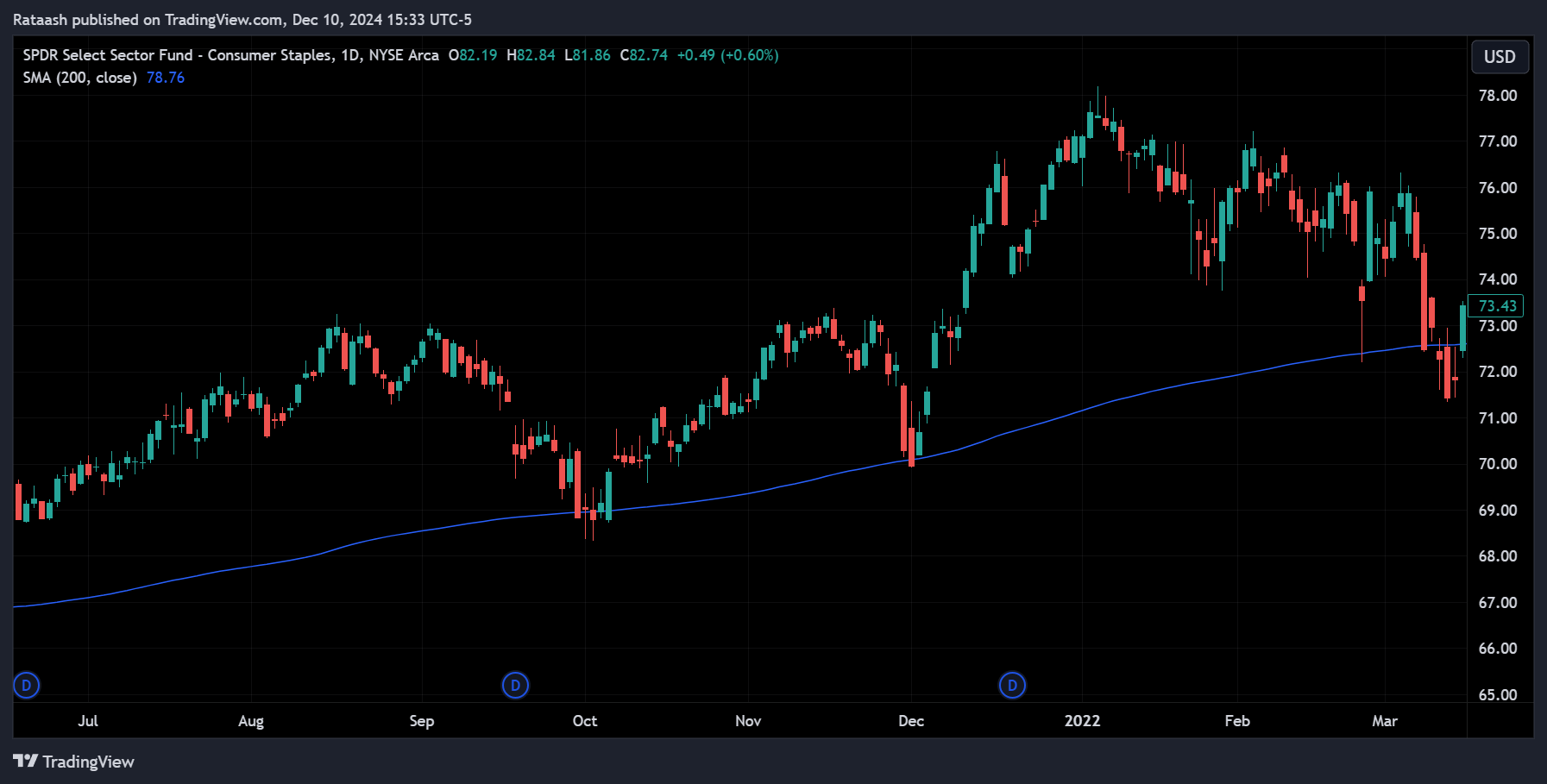Click the 78.00 price axis label
This screenshot has width=1547, height=784.
1498,96
